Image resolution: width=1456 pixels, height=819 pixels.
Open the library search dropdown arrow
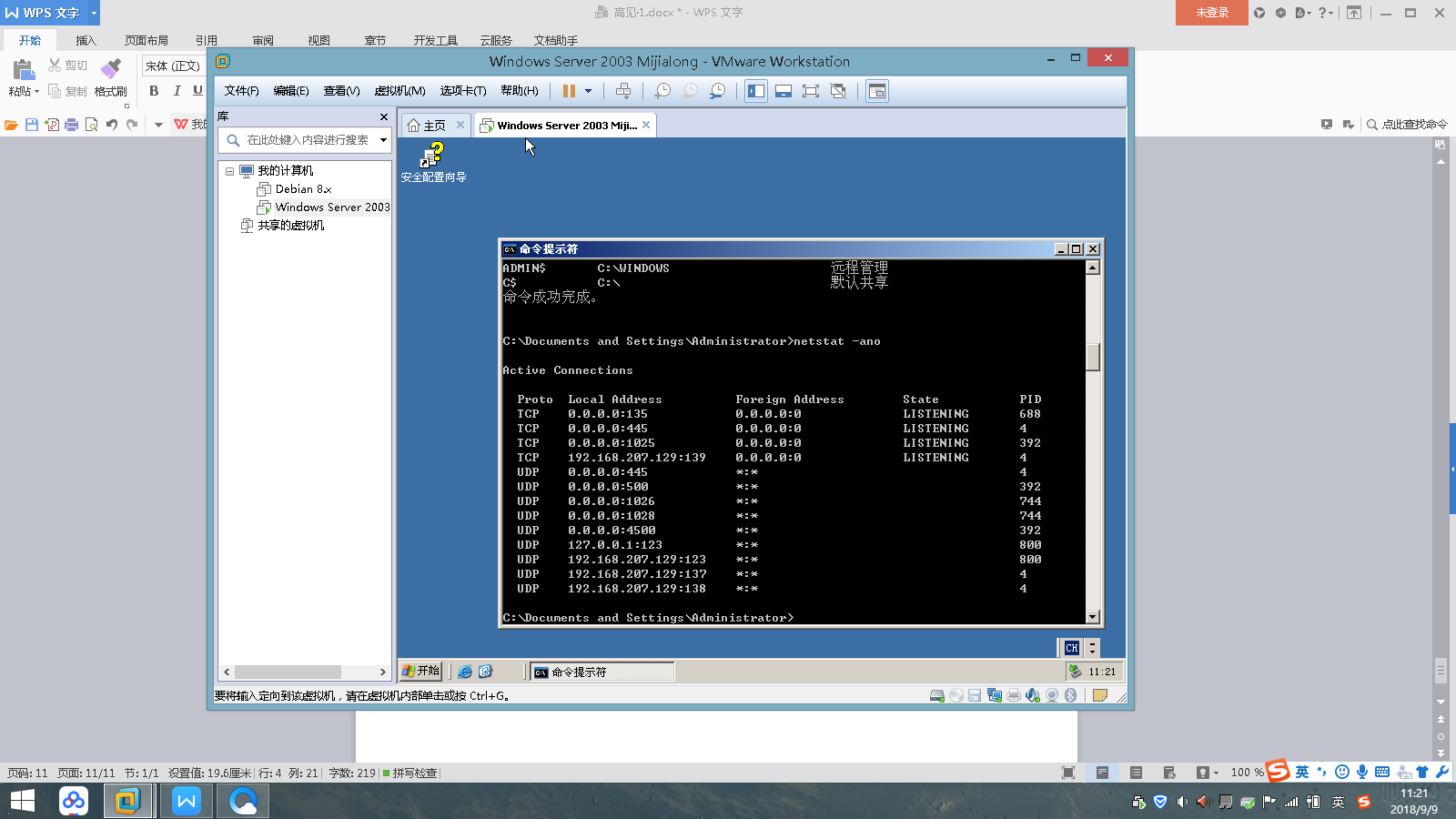pos(383,140)
